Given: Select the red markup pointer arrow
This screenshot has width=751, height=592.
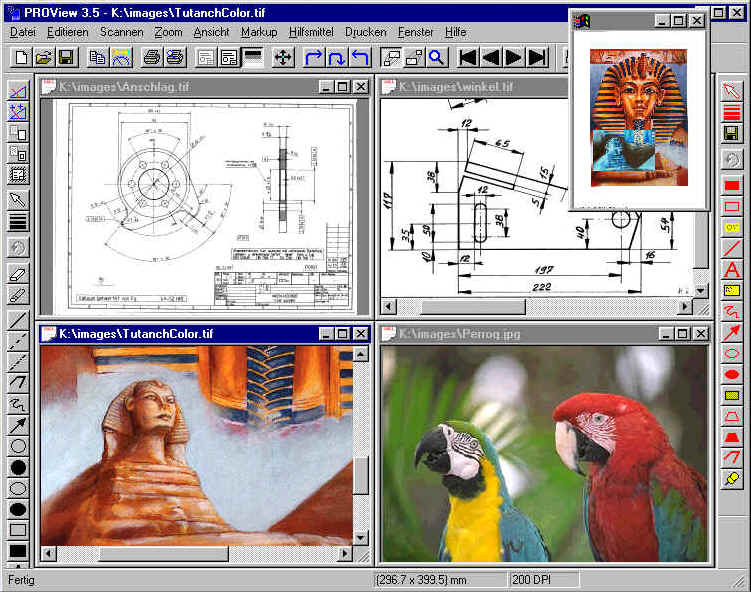Looking at the screenshot, I should click(x=731, y=91).
